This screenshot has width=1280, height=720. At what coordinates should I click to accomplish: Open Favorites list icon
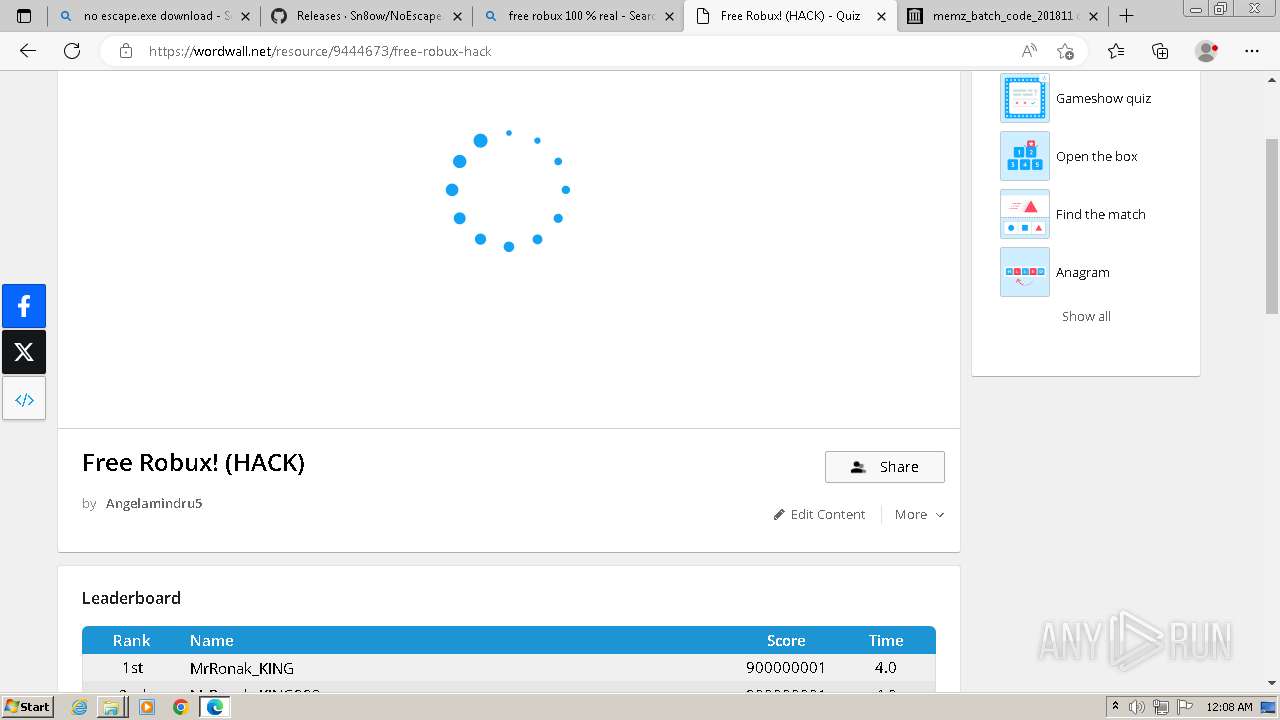pyautogui.click(x=1116, y=51)
